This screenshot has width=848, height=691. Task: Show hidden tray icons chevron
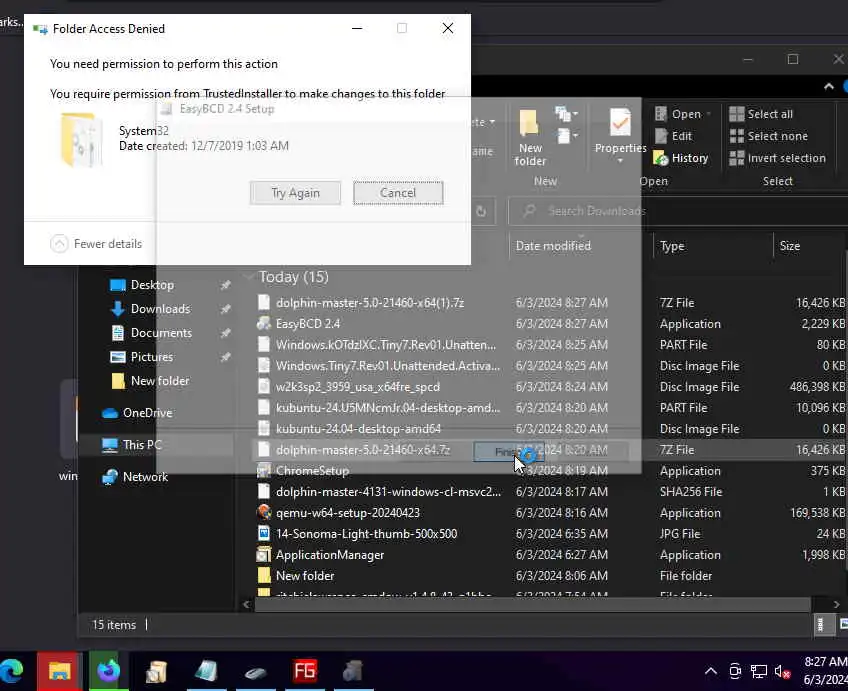tap(711, 672)
